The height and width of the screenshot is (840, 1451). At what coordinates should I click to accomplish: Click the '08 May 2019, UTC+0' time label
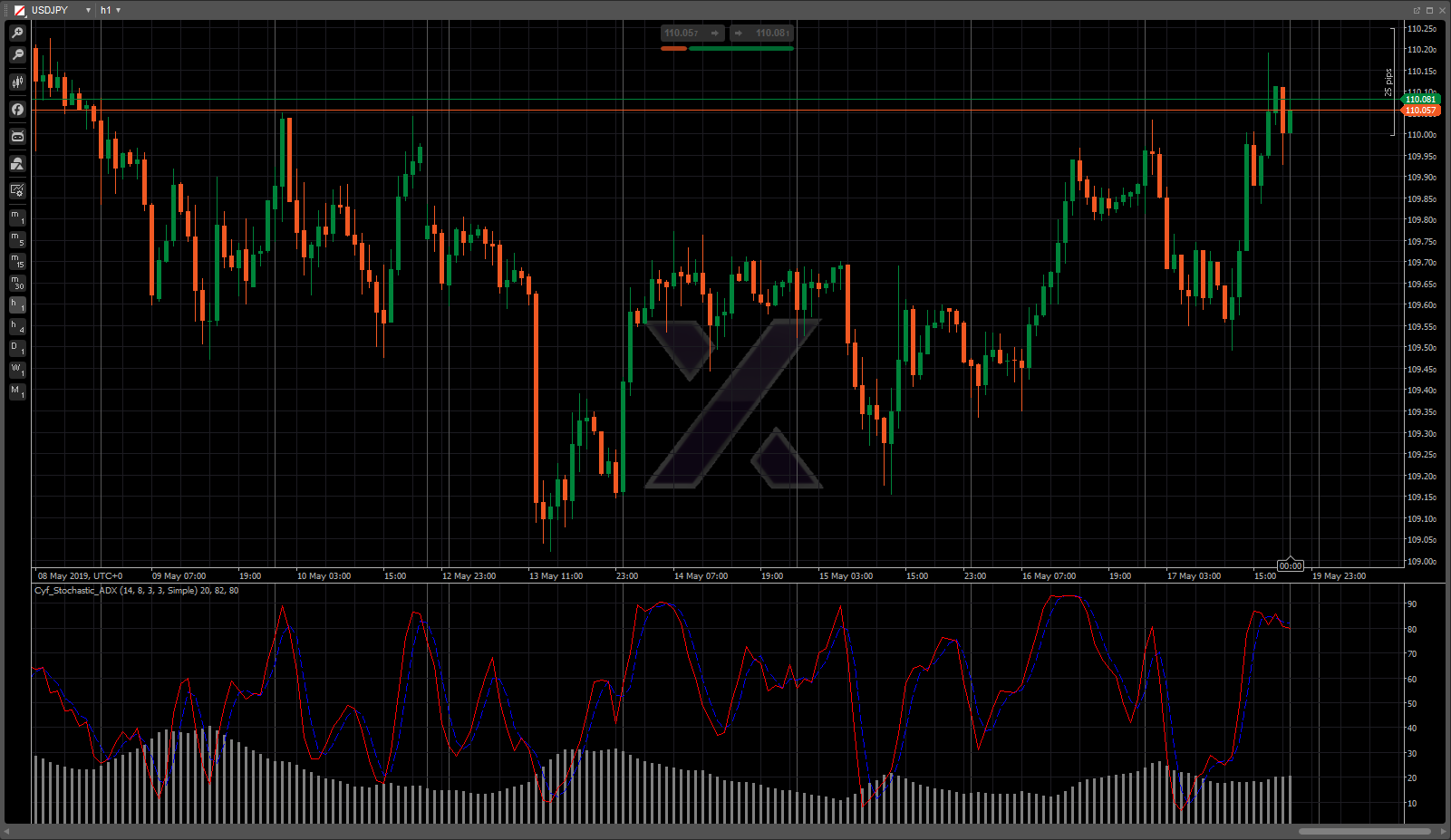80,576
